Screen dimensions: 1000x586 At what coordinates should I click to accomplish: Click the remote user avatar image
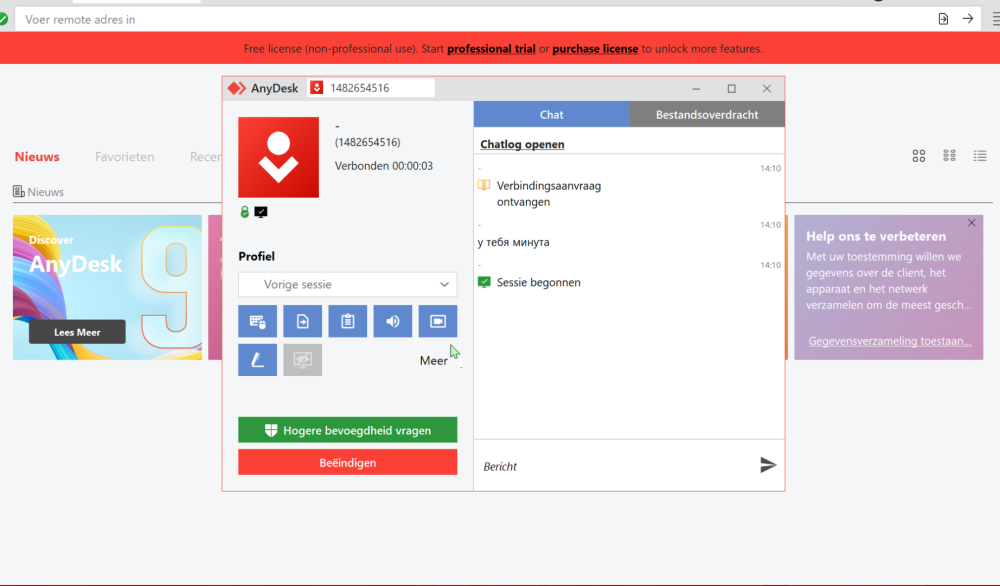coord(279,157)
